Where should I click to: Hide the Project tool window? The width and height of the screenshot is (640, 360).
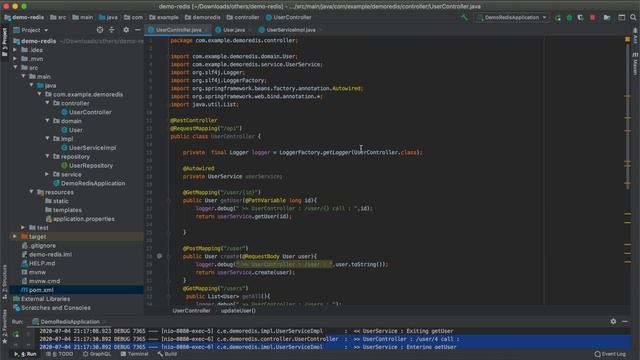138,30
